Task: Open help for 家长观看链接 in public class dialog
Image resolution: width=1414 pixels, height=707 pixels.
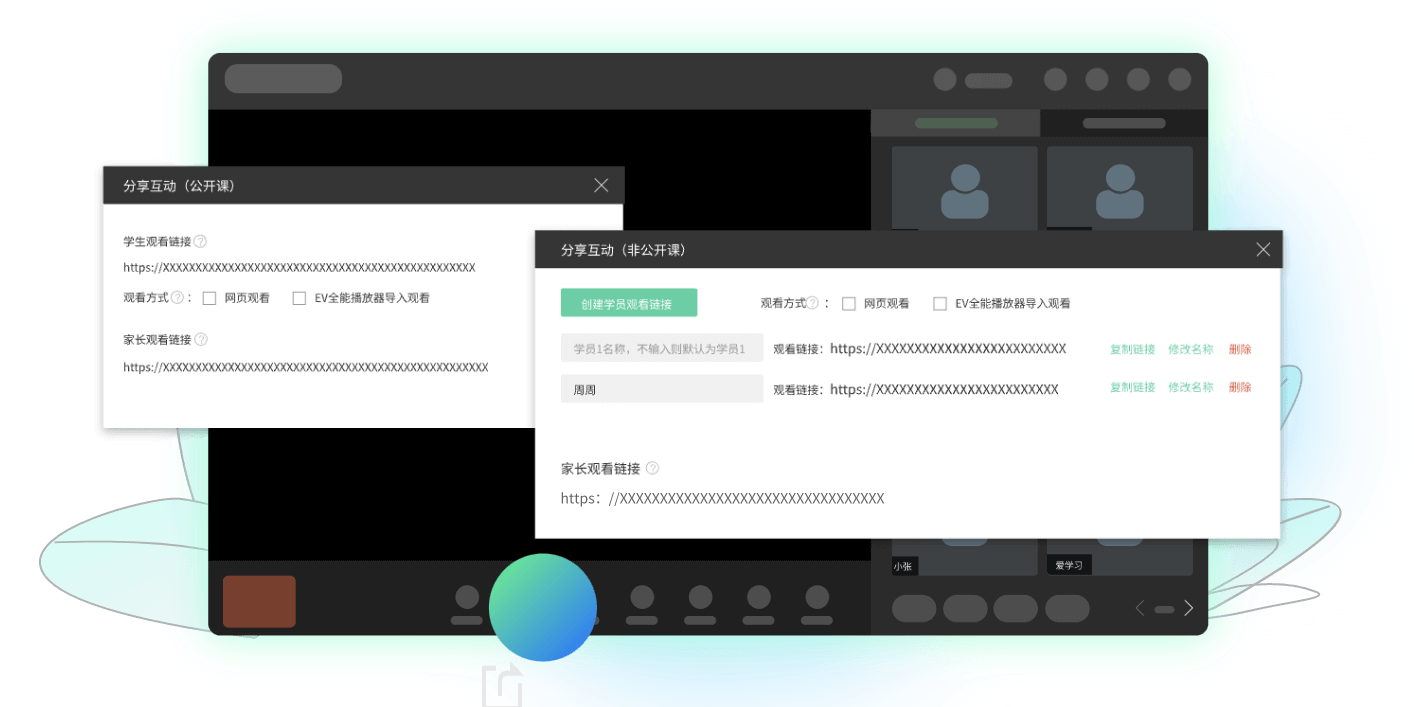Action: (x=199, y=338)
